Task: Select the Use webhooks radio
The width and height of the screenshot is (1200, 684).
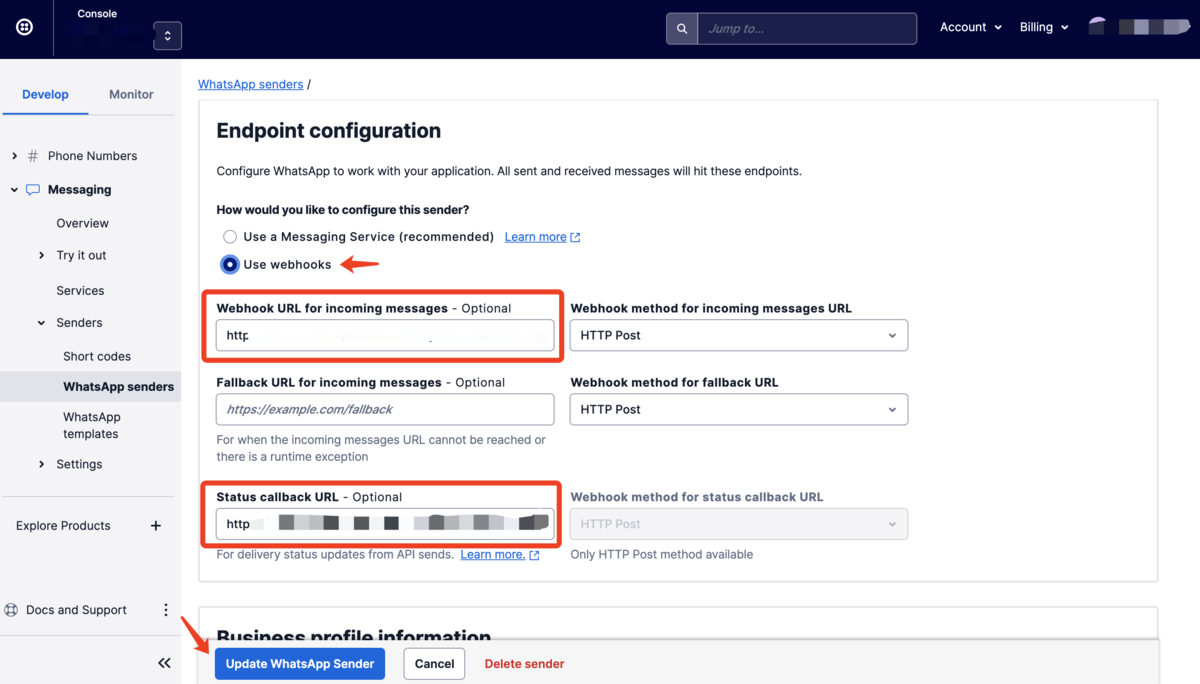Action: pyautogui.click(x=230, y=265)
